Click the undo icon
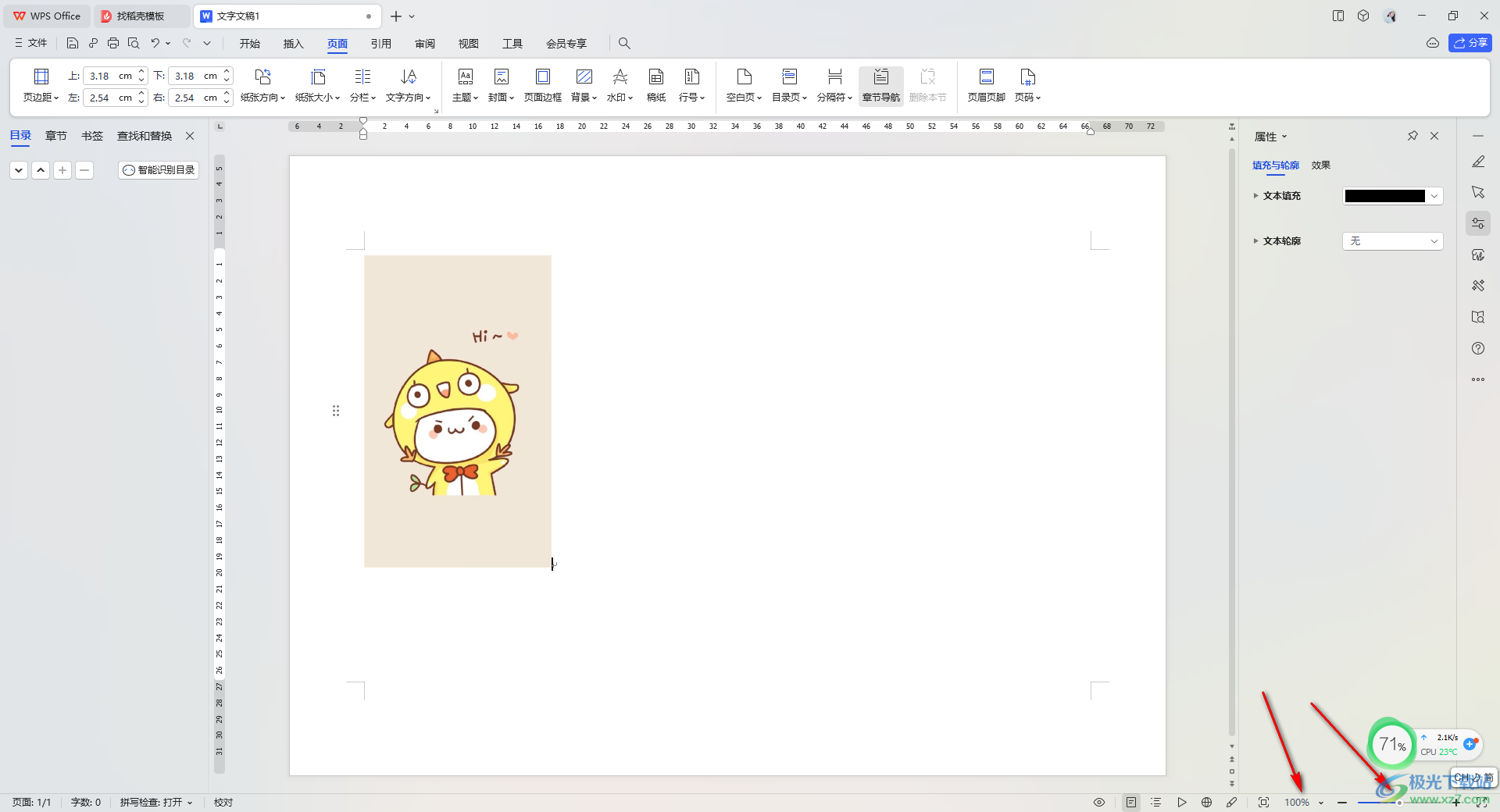 pos(155,43)
